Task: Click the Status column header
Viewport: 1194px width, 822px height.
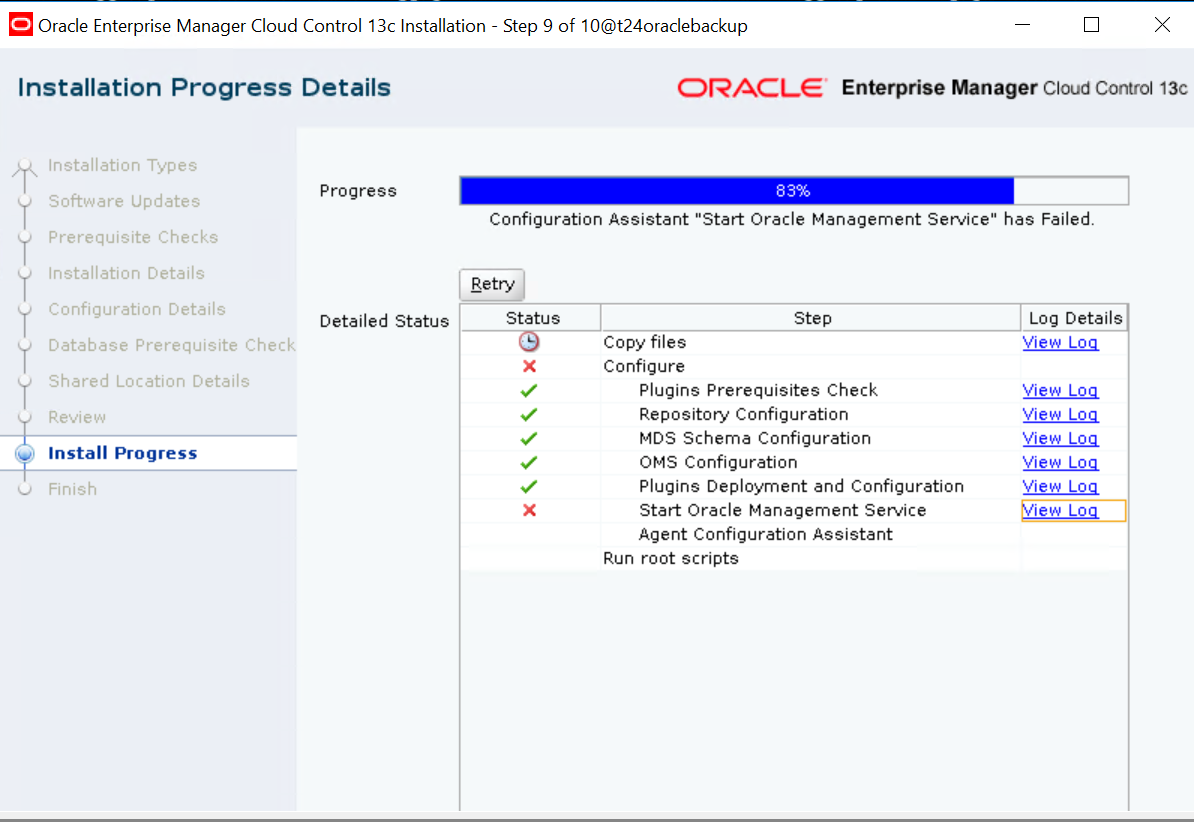Action: (x=532, y=318)
